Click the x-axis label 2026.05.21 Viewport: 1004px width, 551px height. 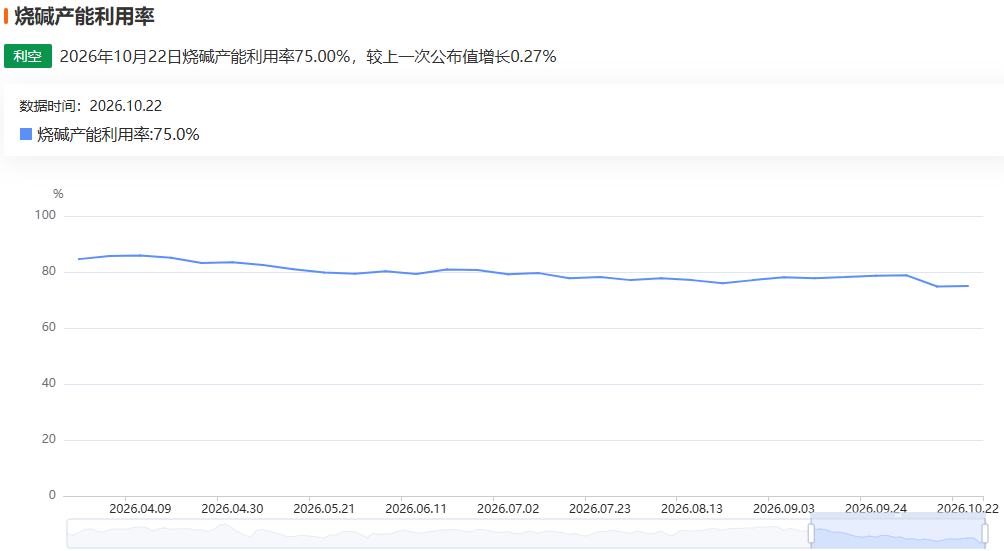[x=324, y=509]
